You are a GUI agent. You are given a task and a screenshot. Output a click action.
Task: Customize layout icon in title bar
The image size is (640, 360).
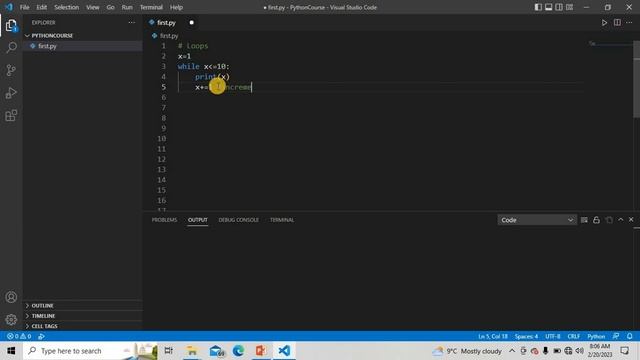pyautogui.click(x=569, y=7)
